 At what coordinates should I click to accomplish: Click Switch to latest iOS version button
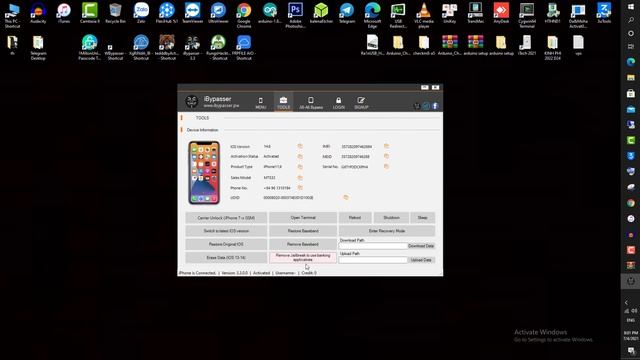226,231
